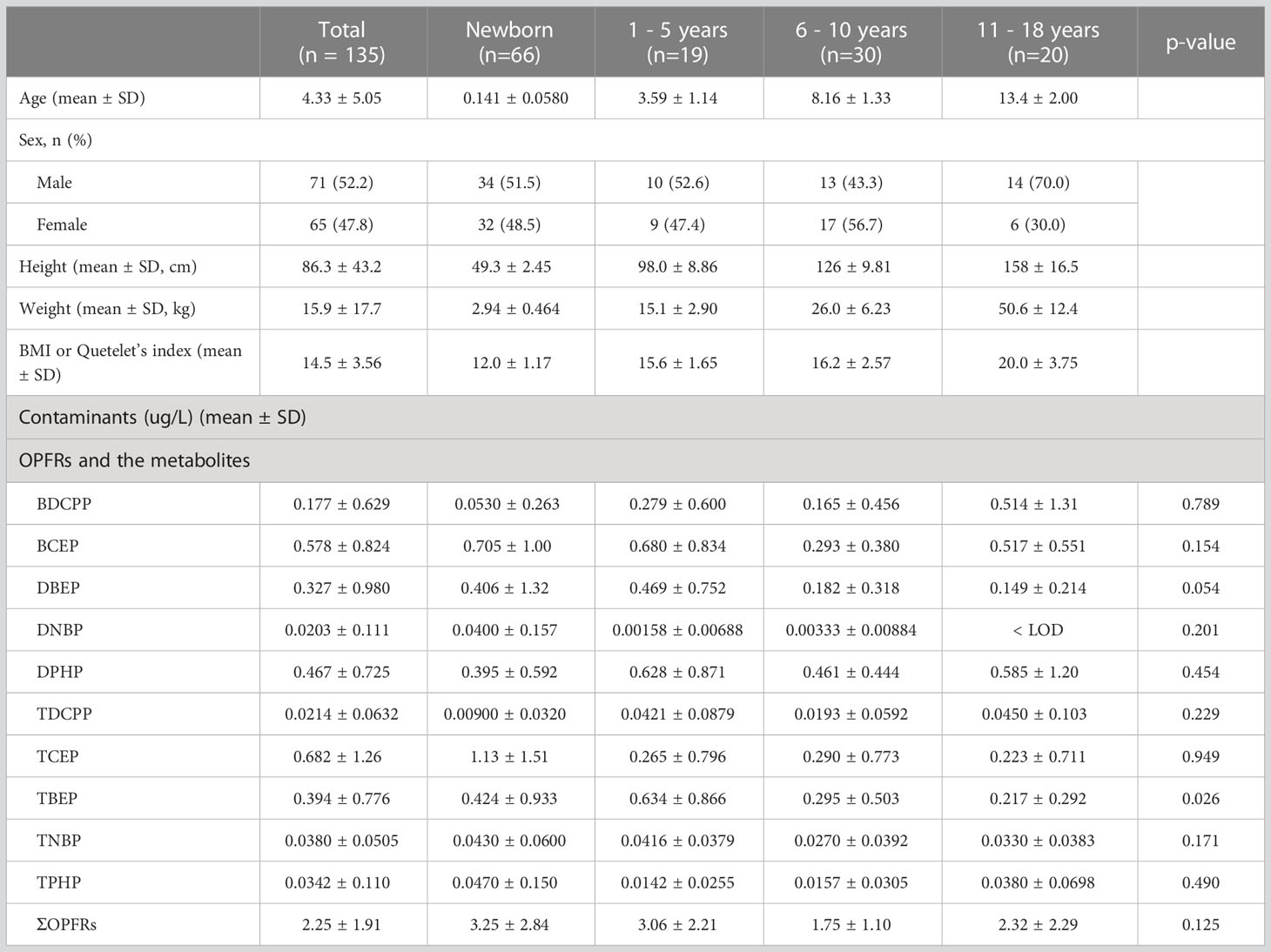Image resolution: width=1271 pixels, height=952 pixels.
Task: Click 'Height (mean ± SD, cm)' label
Action: point(108,267)
